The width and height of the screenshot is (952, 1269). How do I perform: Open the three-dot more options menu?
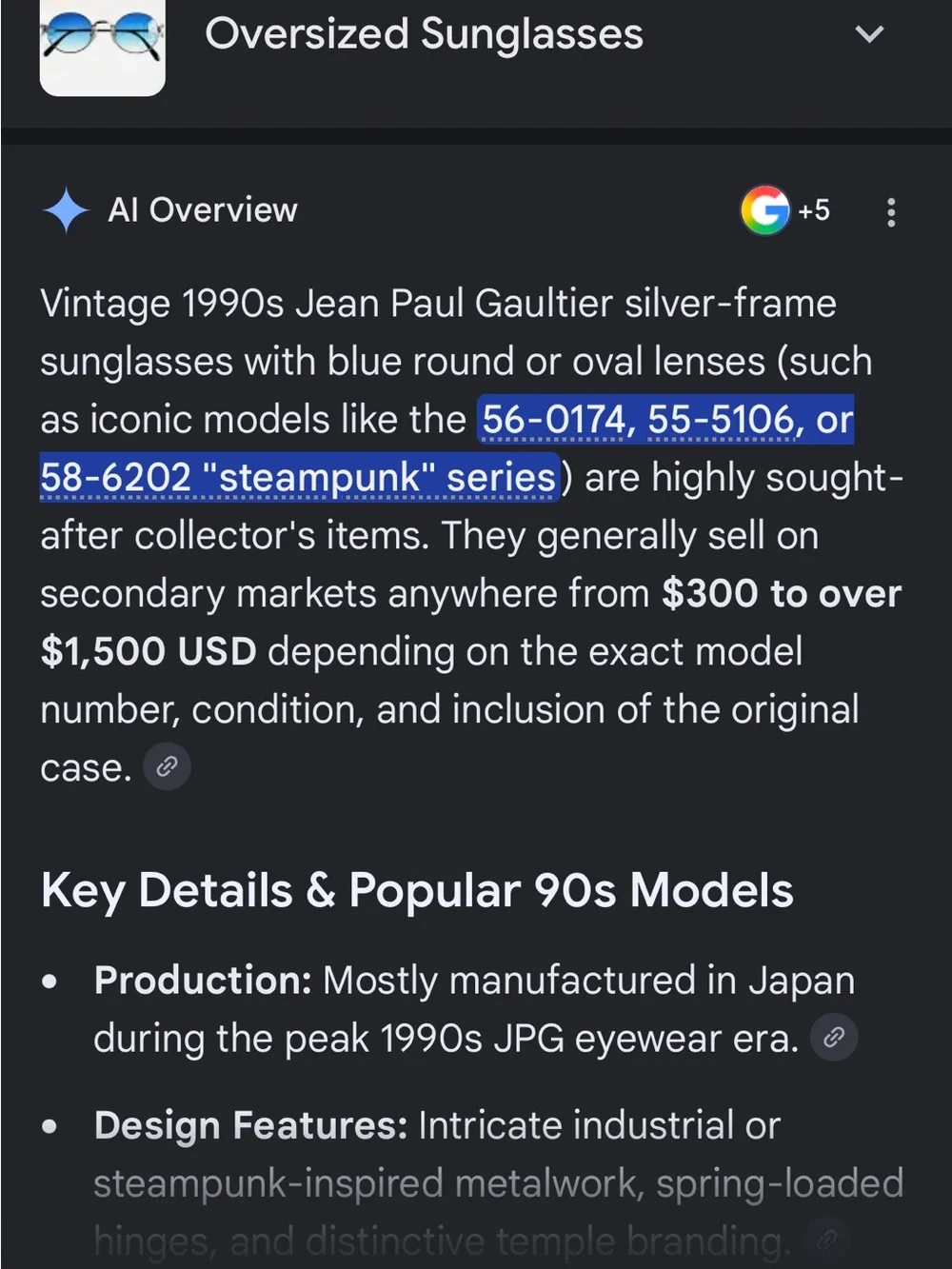[x=891, y=211]
